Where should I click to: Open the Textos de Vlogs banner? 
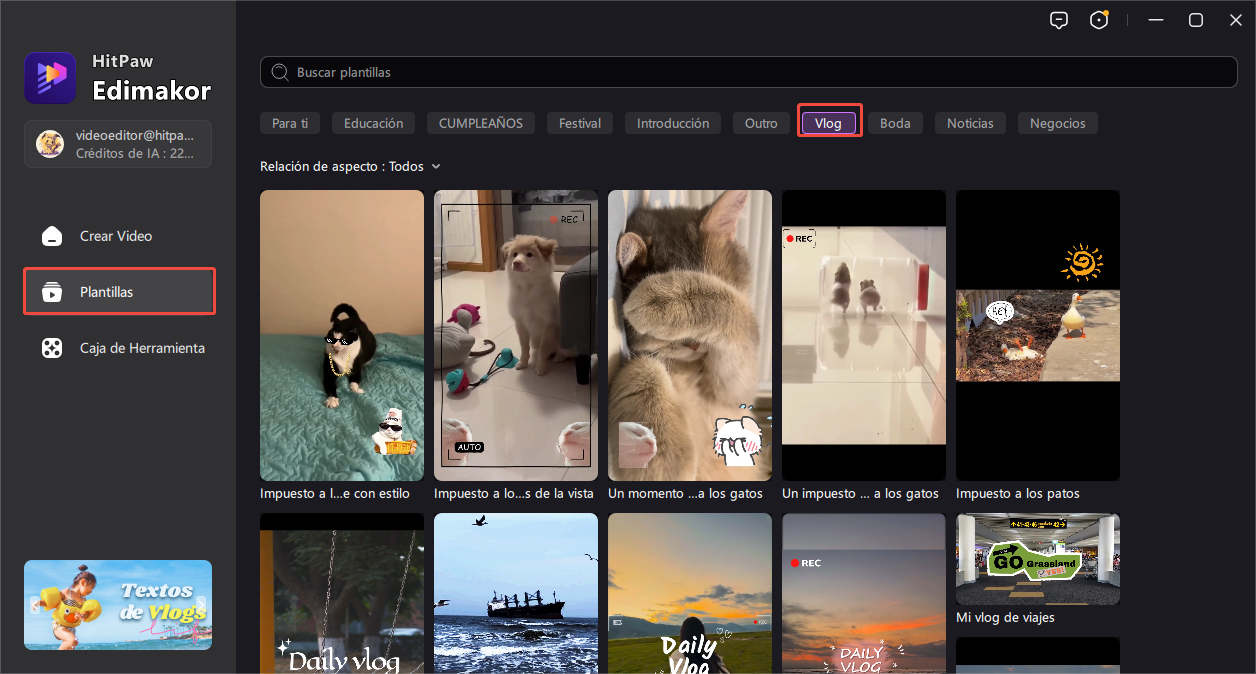[118, 605]
